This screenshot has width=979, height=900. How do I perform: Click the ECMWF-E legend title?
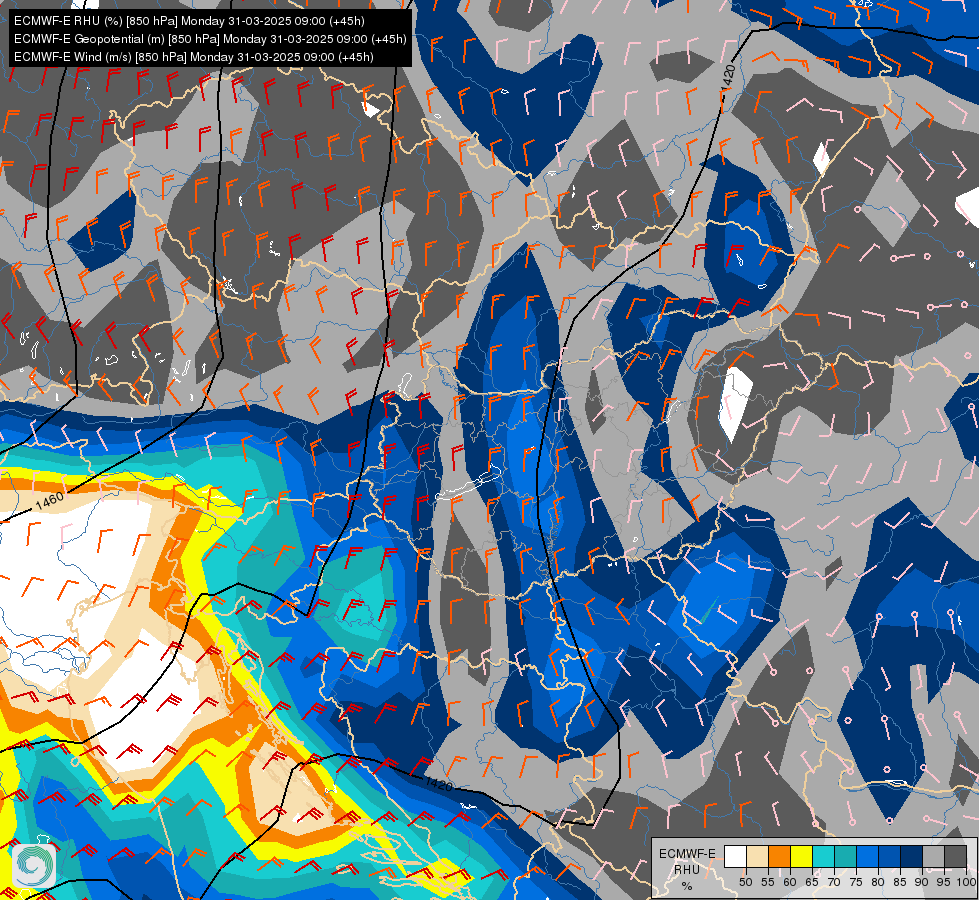tap(687, 854)
